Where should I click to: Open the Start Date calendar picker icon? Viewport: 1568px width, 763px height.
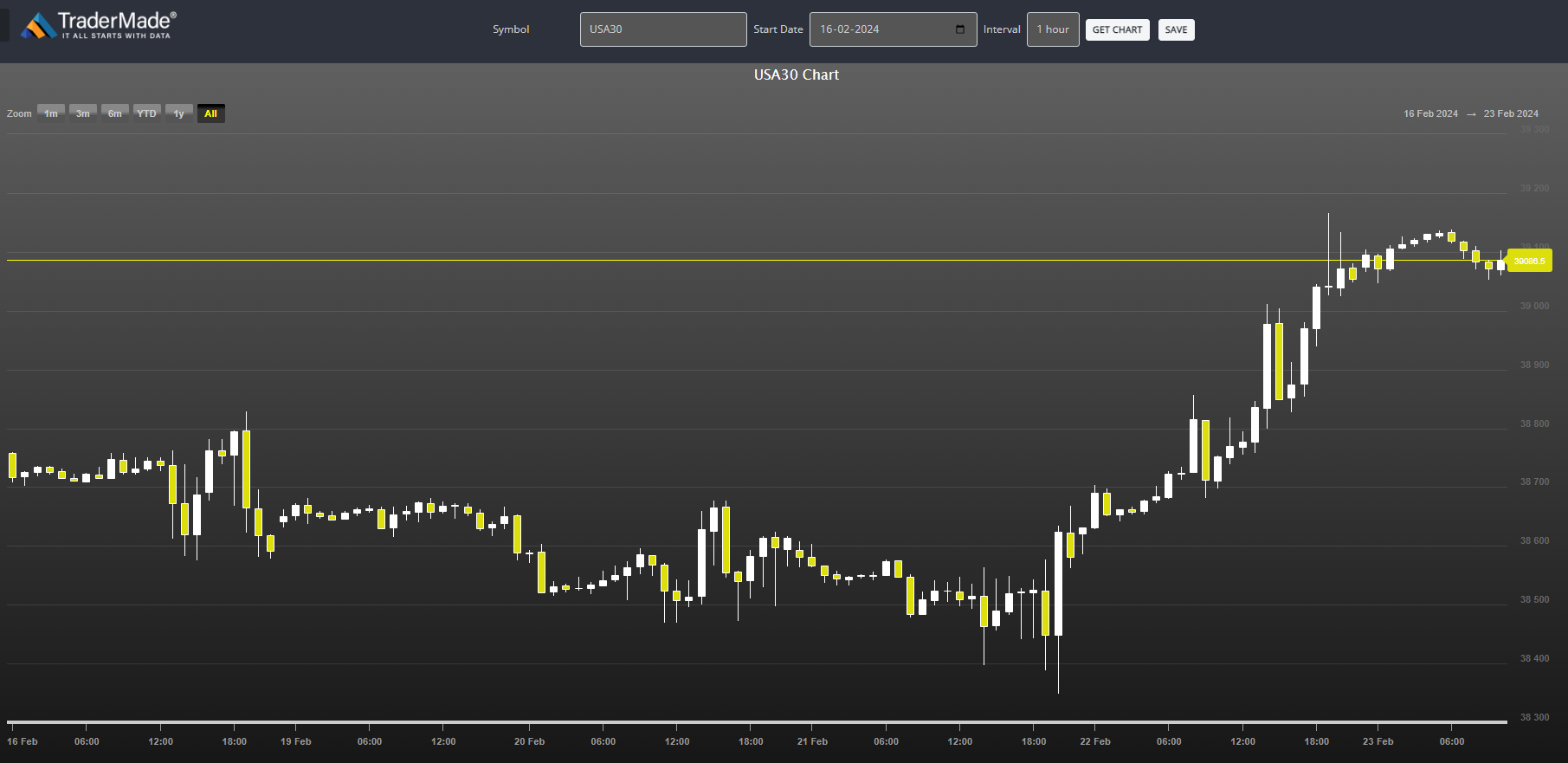tap(959, 29)
